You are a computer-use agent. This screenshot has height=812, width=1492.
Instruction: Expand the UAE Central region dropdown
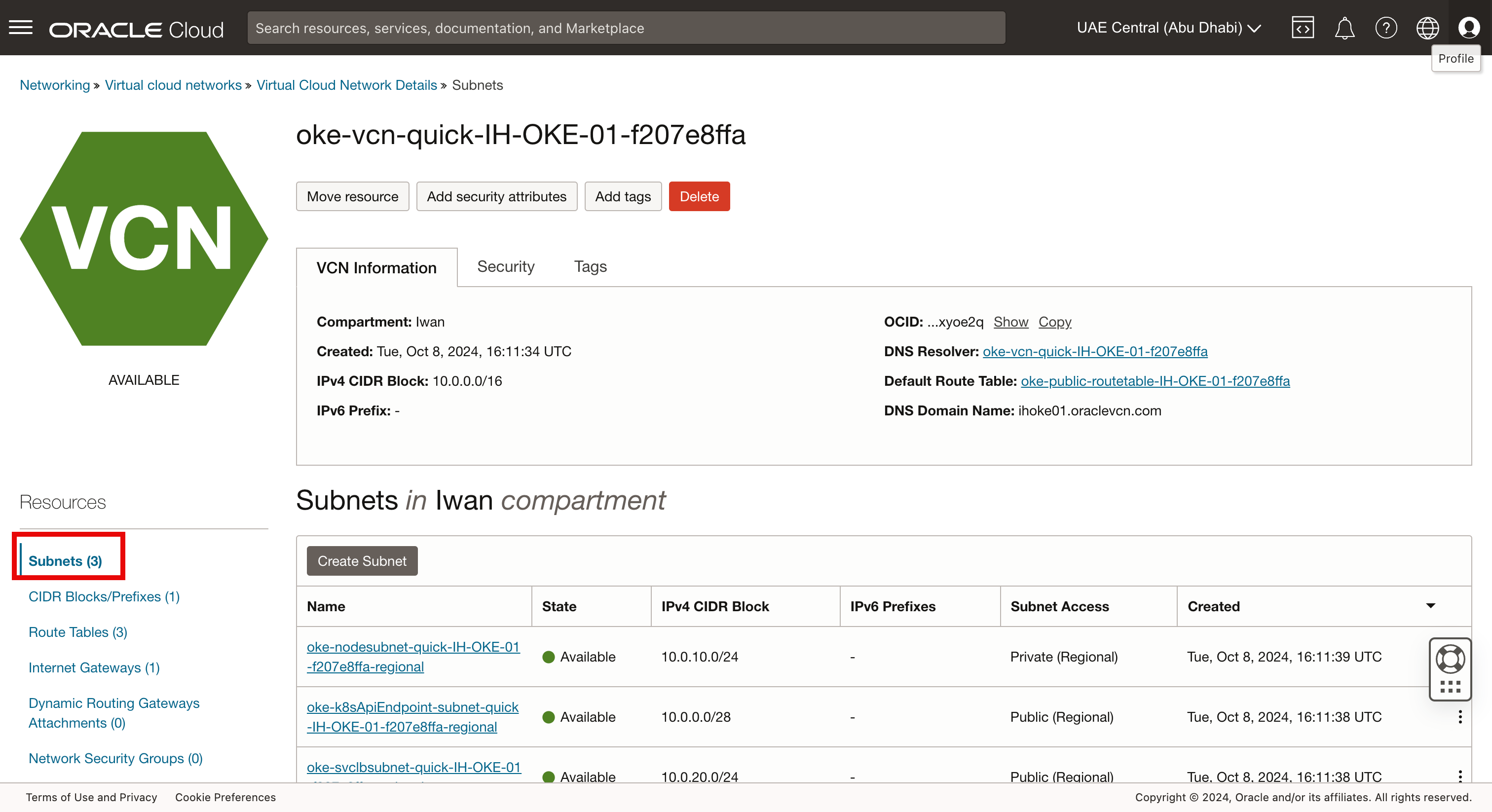(x=1168, y=28)
